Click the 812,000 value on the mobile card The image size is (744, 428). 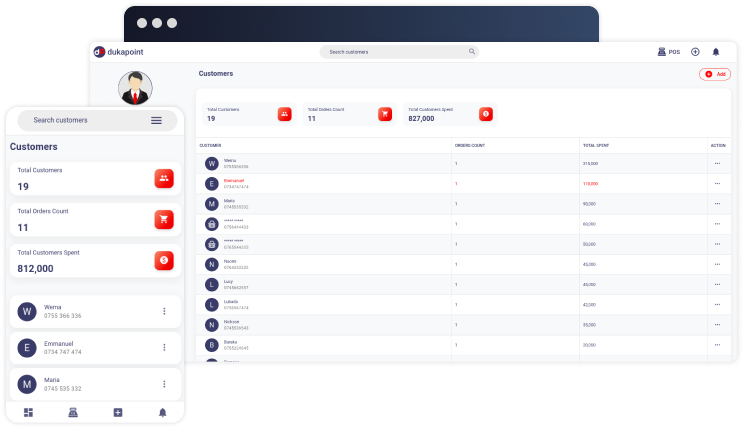point(36,269)
